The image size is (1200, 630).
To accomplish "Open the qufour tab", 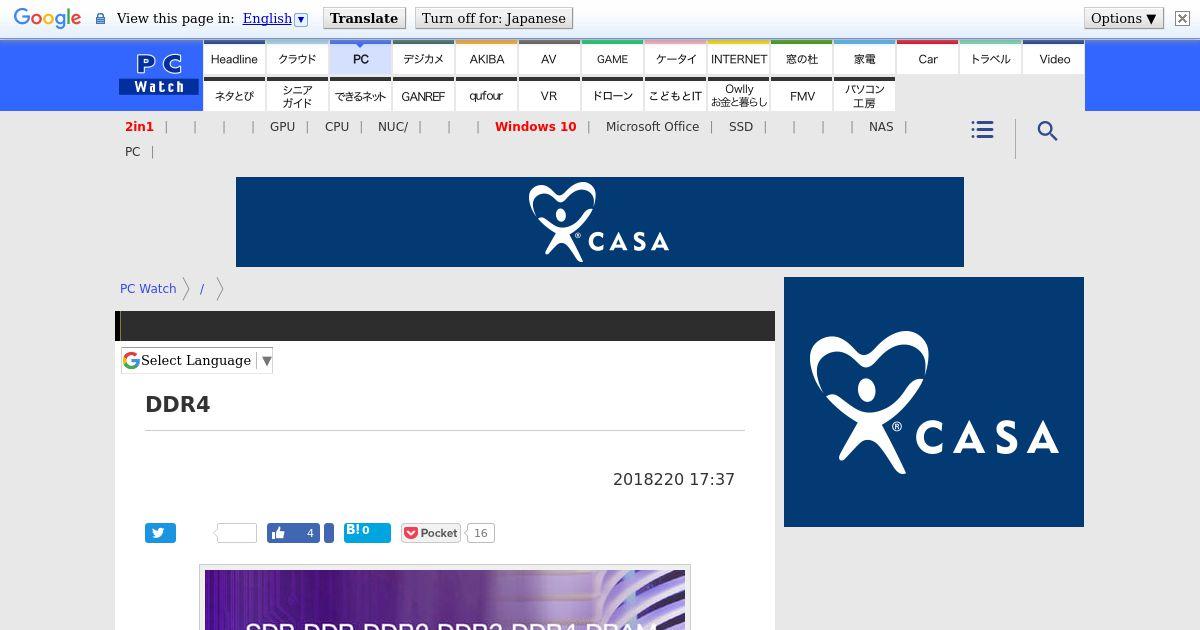I will (x=486, y=96).
